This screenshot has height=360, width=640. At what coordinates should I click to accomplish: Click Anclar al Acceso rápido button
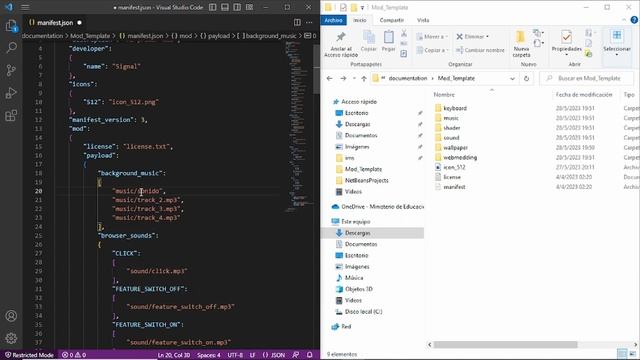point(341,44)
